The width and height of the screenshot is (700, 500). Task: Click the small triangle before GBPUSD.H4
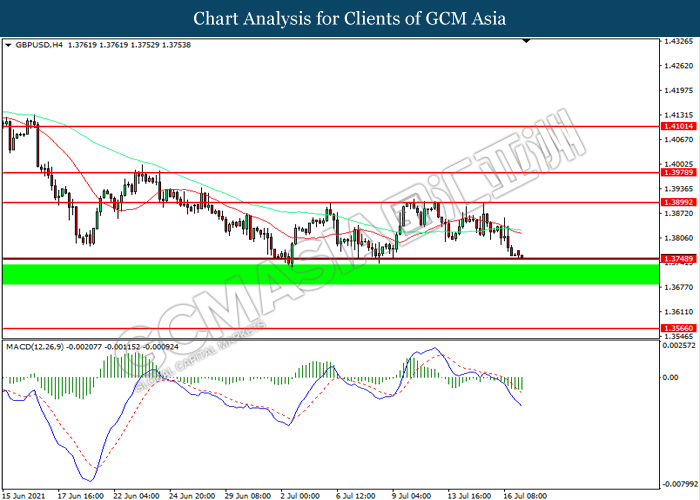(9, 46)
